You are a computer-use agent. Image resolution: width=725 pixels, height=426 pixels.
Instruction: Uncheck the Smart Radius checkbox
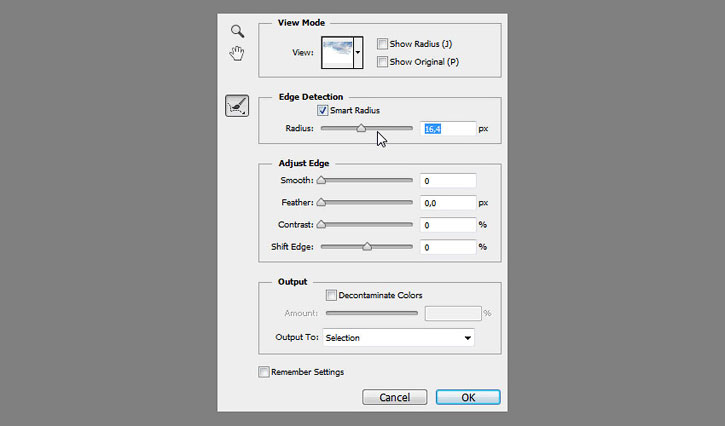click(322, 110)
